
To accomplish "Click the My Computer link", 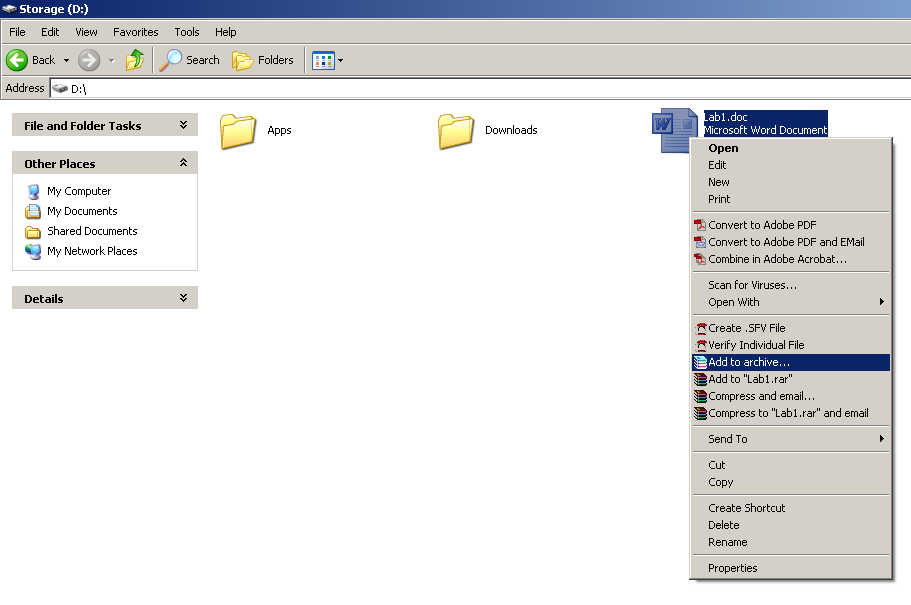I will pyautogui.click(x=79, y=191).
